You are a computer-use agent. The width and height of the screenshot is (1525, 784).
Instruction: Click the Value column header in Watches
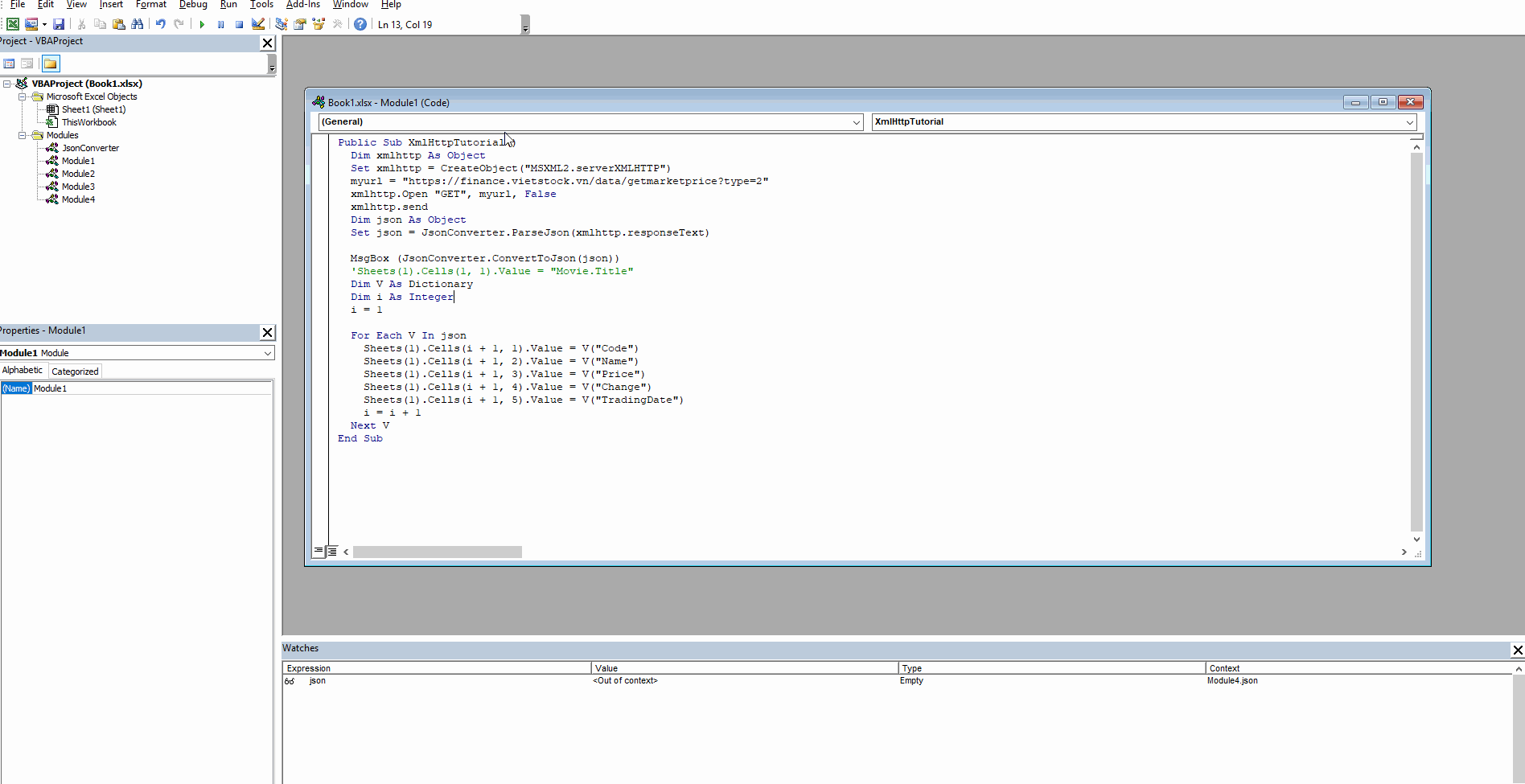745,668
